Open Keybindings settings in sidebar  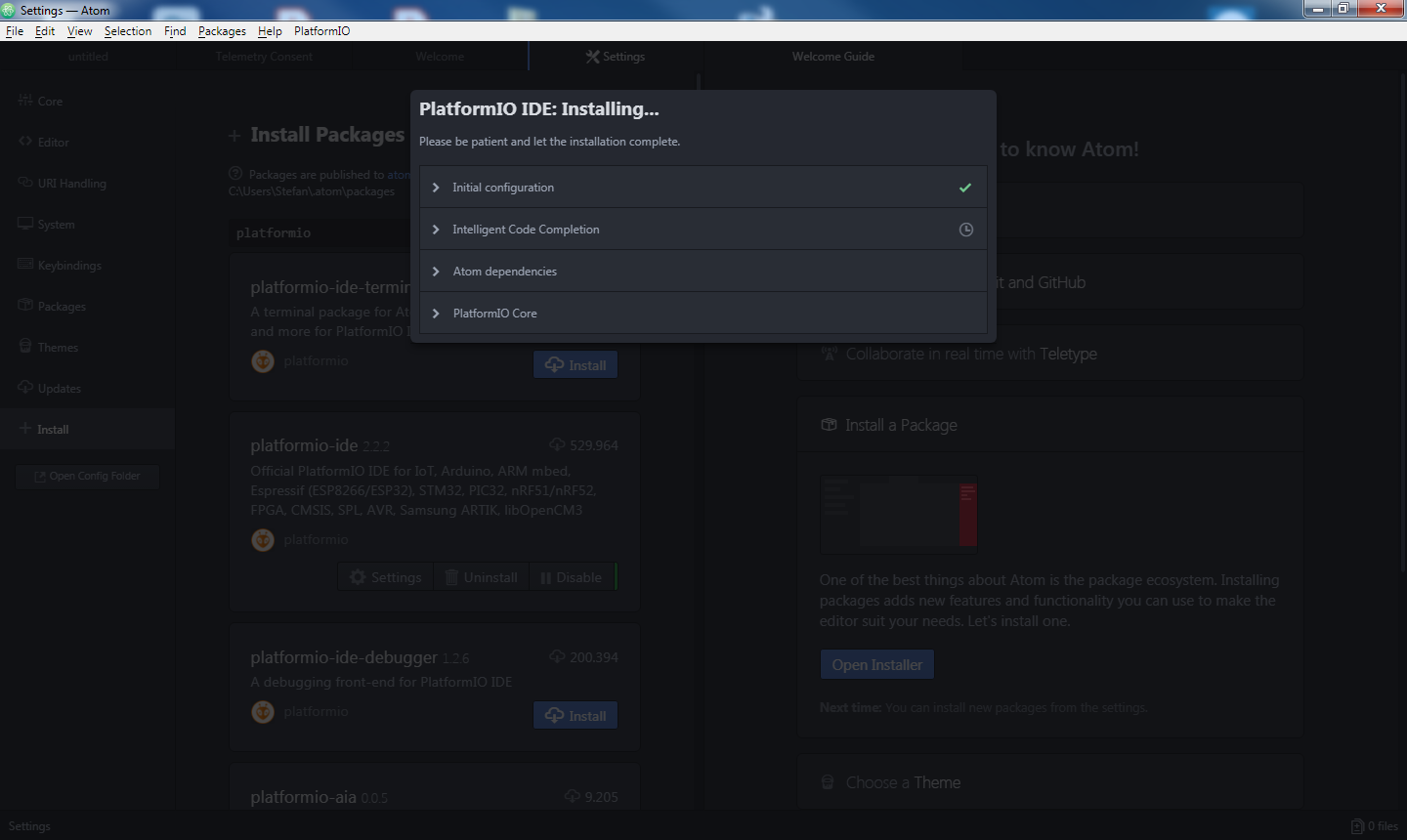click(88, 266)
